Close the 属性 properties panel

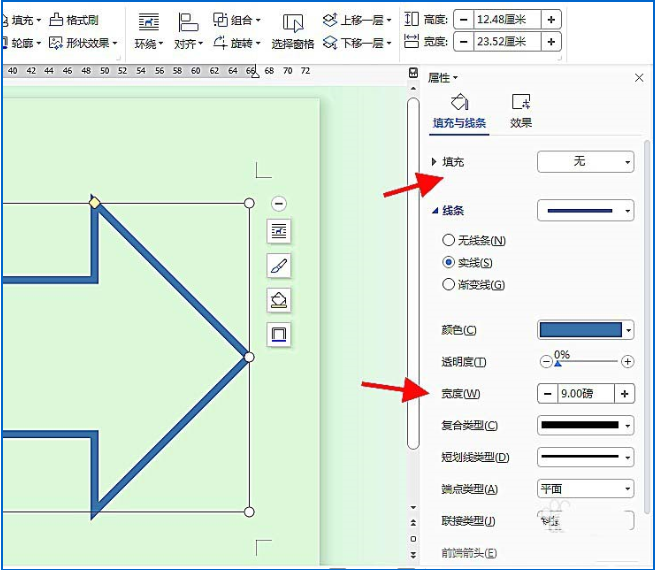point(639,77)
